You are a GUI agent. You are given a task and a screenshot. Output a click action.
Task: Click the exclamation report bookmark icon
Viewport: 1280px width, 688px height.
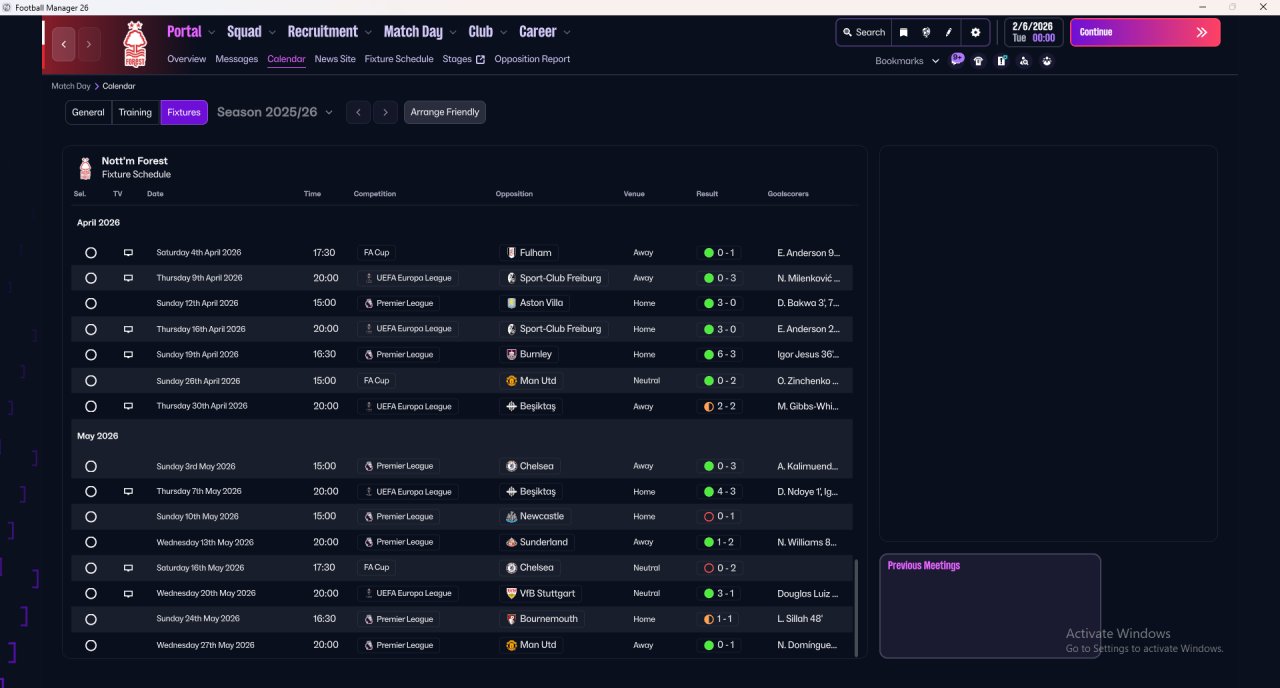click(x=1001, y=61)
